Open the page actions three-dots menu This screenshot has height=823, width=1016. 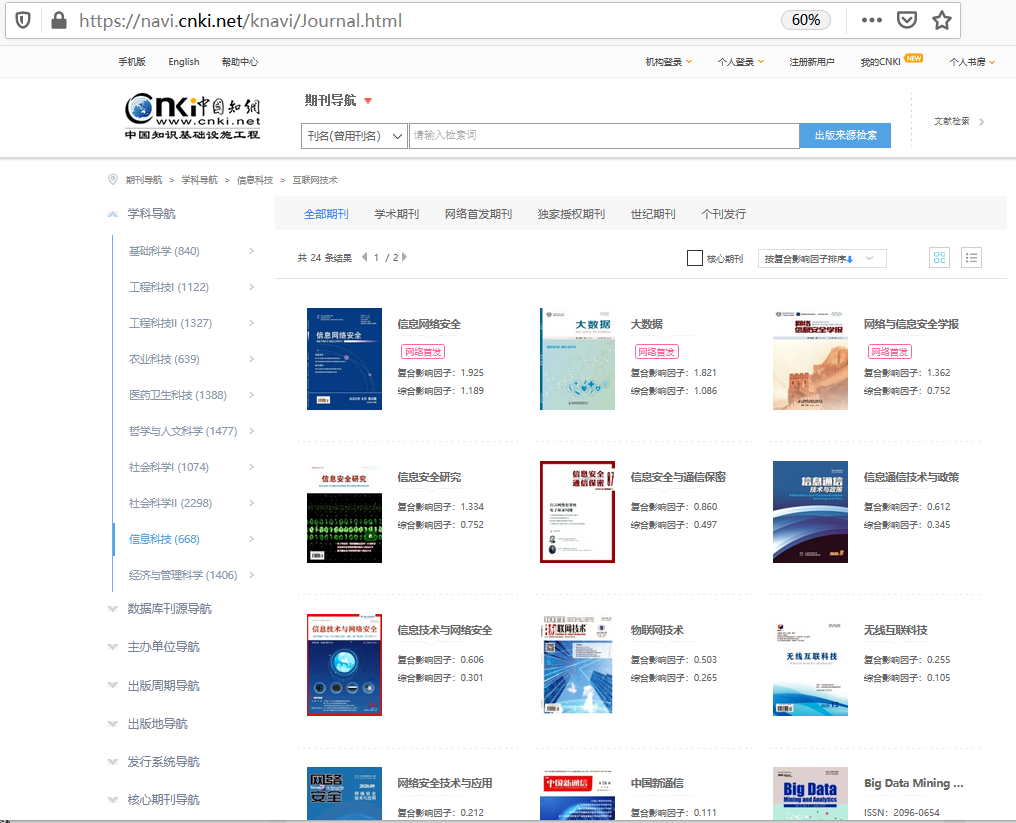(872, 20)
